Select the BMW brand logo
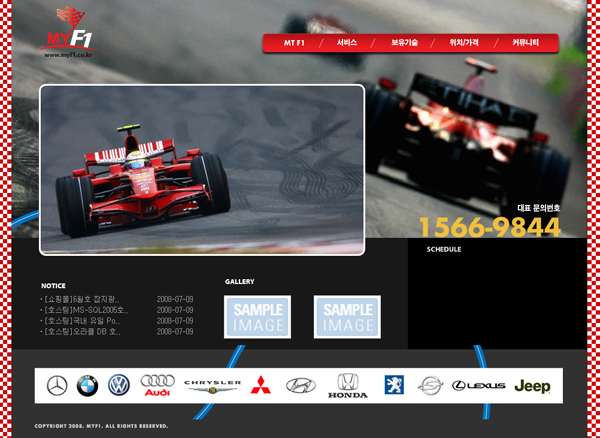This screenshot has width=600, height=438. click(x=87, y=386)
